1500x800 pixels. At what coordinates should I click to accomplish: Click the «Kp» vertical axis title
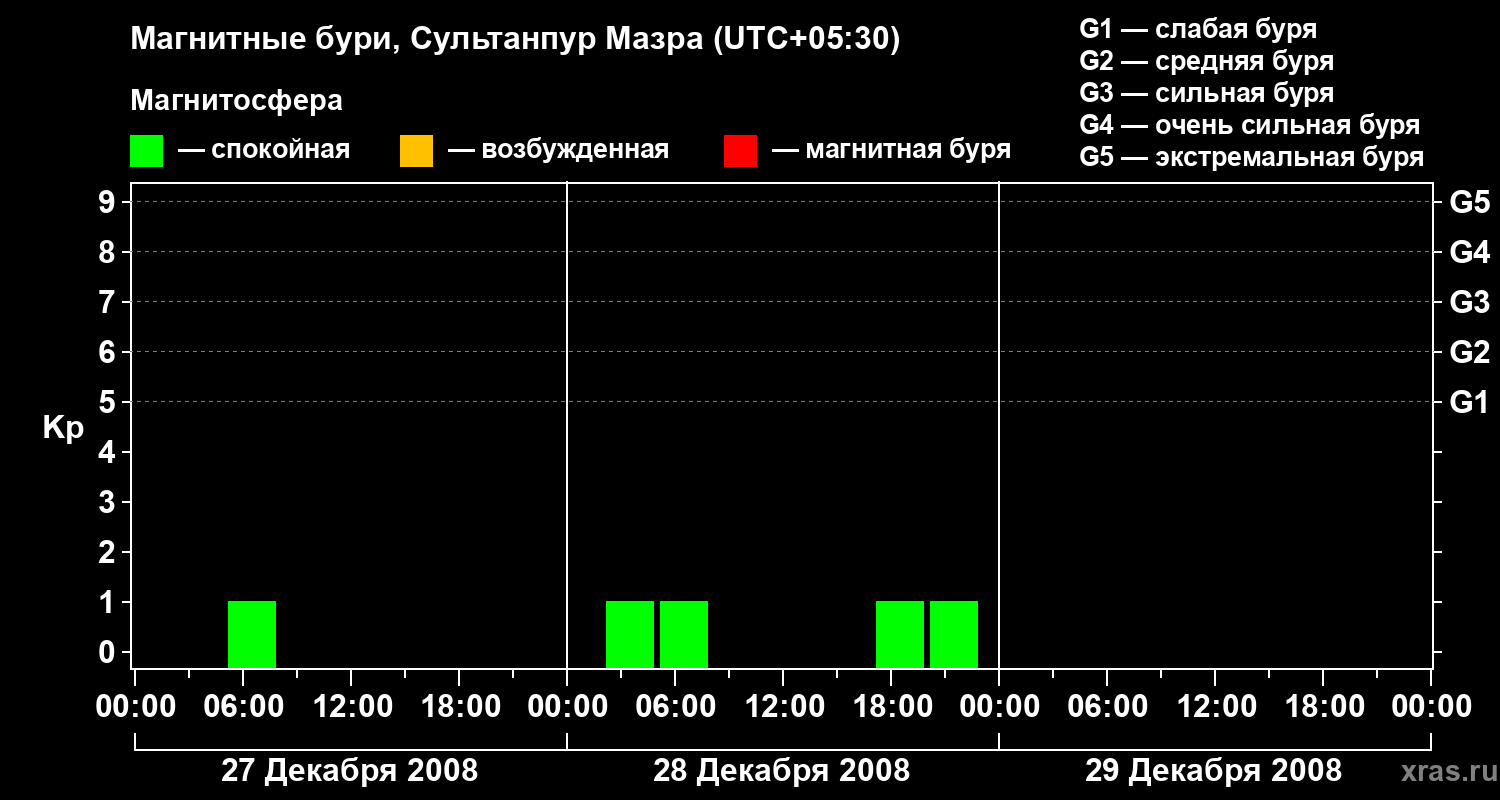point(63,428)
